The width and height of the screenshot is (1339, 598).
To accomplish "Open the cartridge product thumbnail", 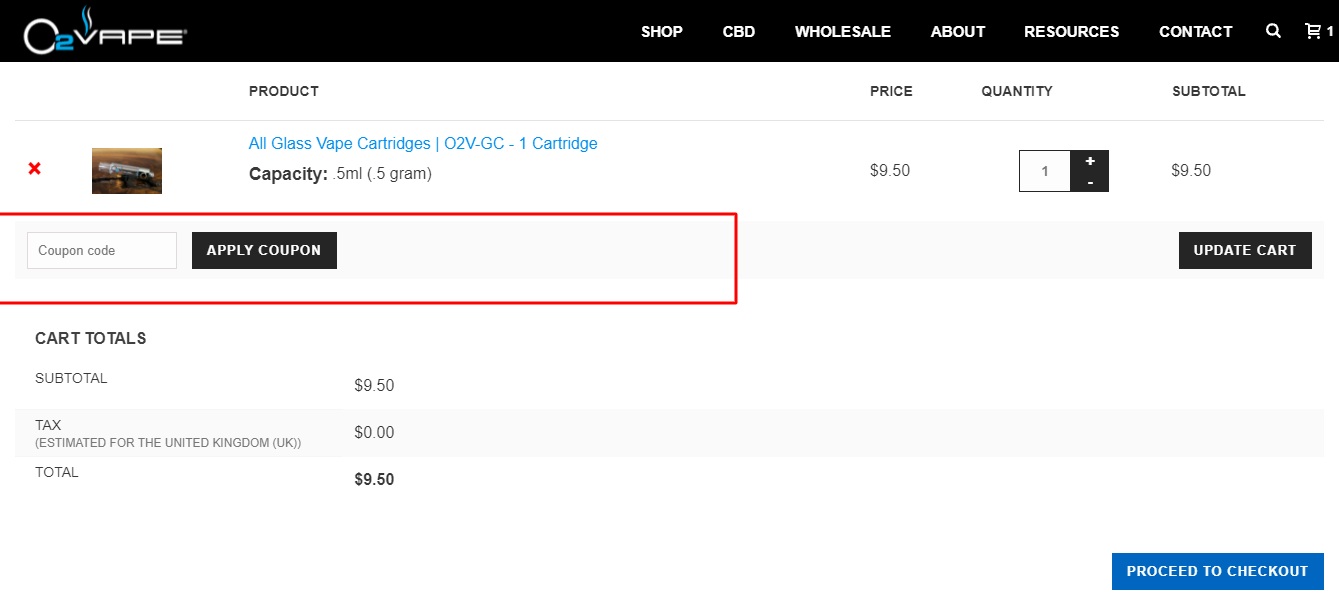I will tap(127, 171).
